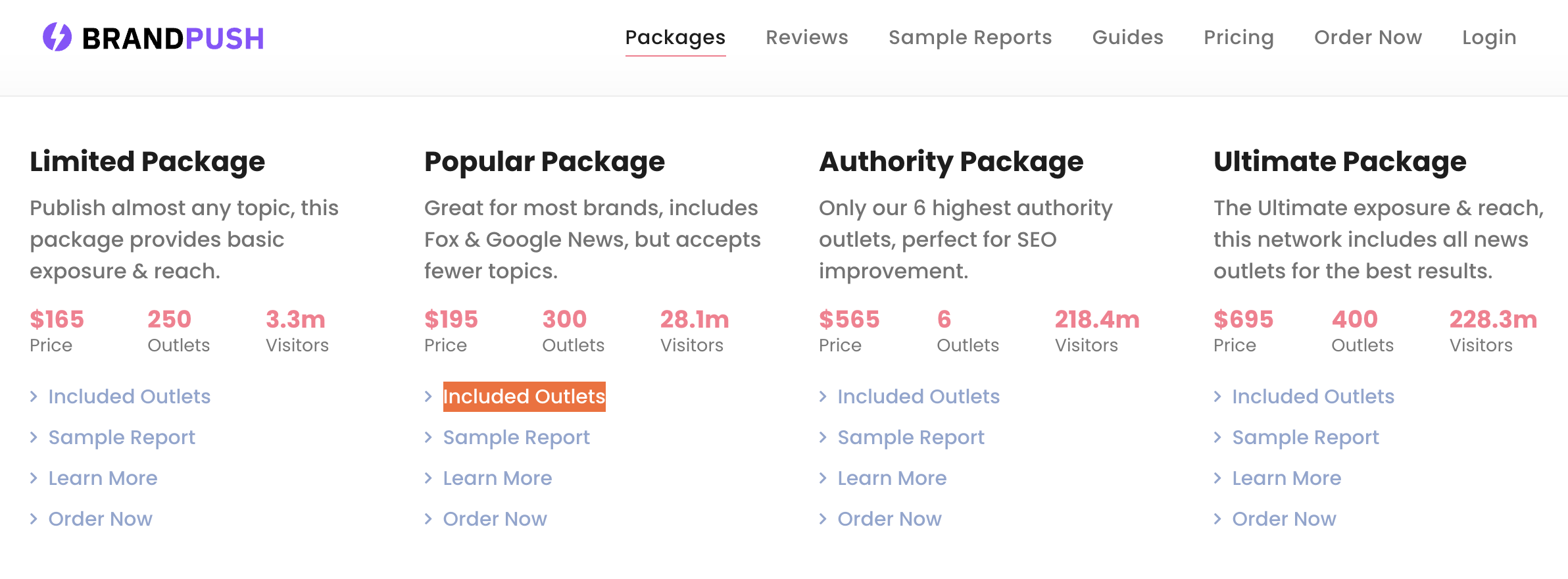The image size is (1568, 579).
Task: Click chevron beside Limited Package Included Outlets
Action: (x=34, y=397)
